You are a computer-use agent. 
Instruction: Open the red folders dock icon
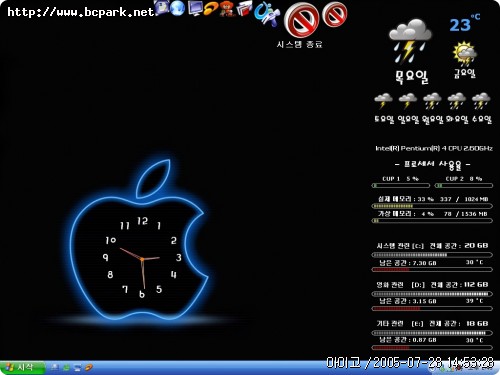point(244,9)
